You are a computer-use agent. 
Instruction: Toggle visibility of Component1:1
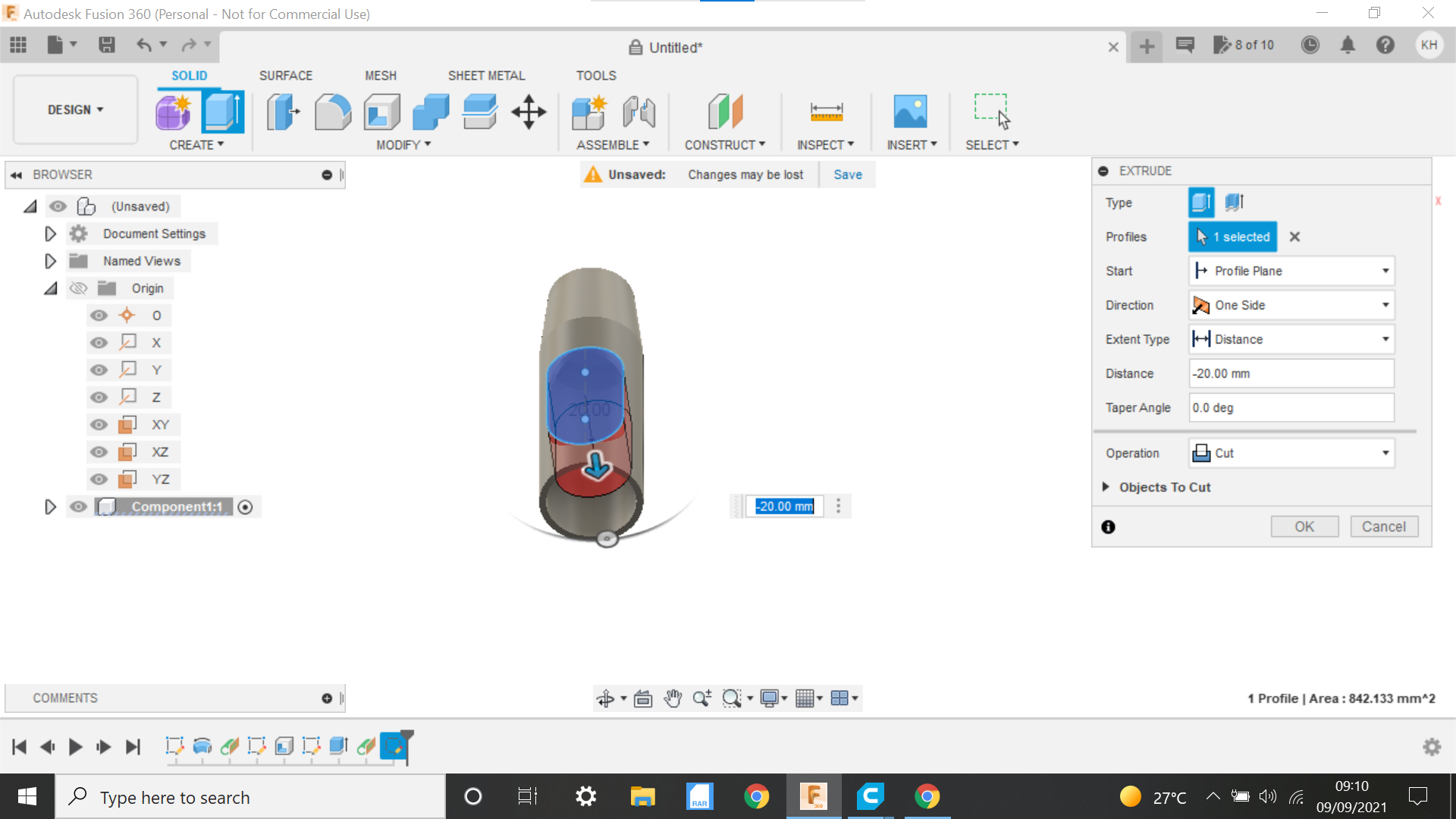click(x=79, y=506)
